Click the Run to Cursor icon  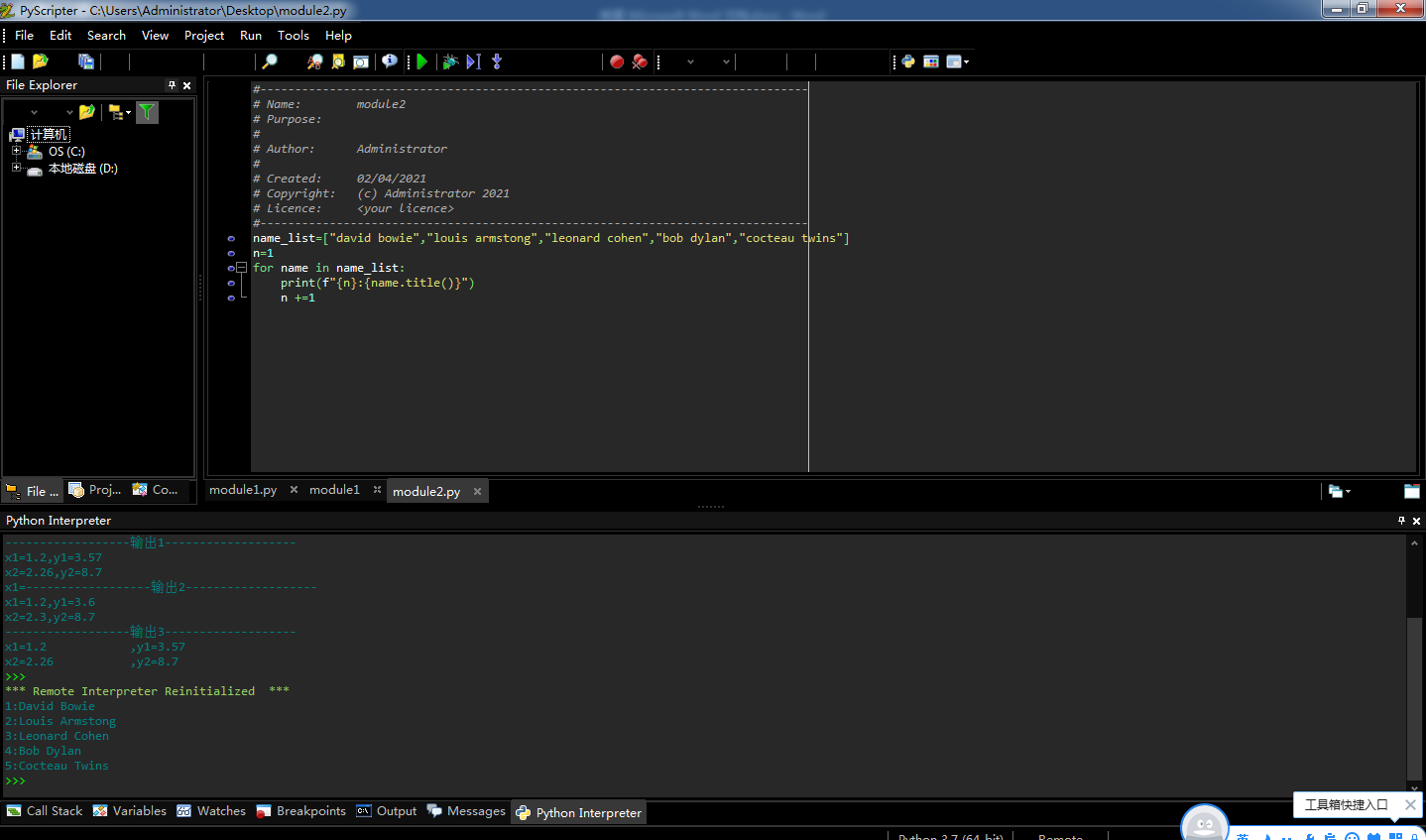click(x=473, y=61)
